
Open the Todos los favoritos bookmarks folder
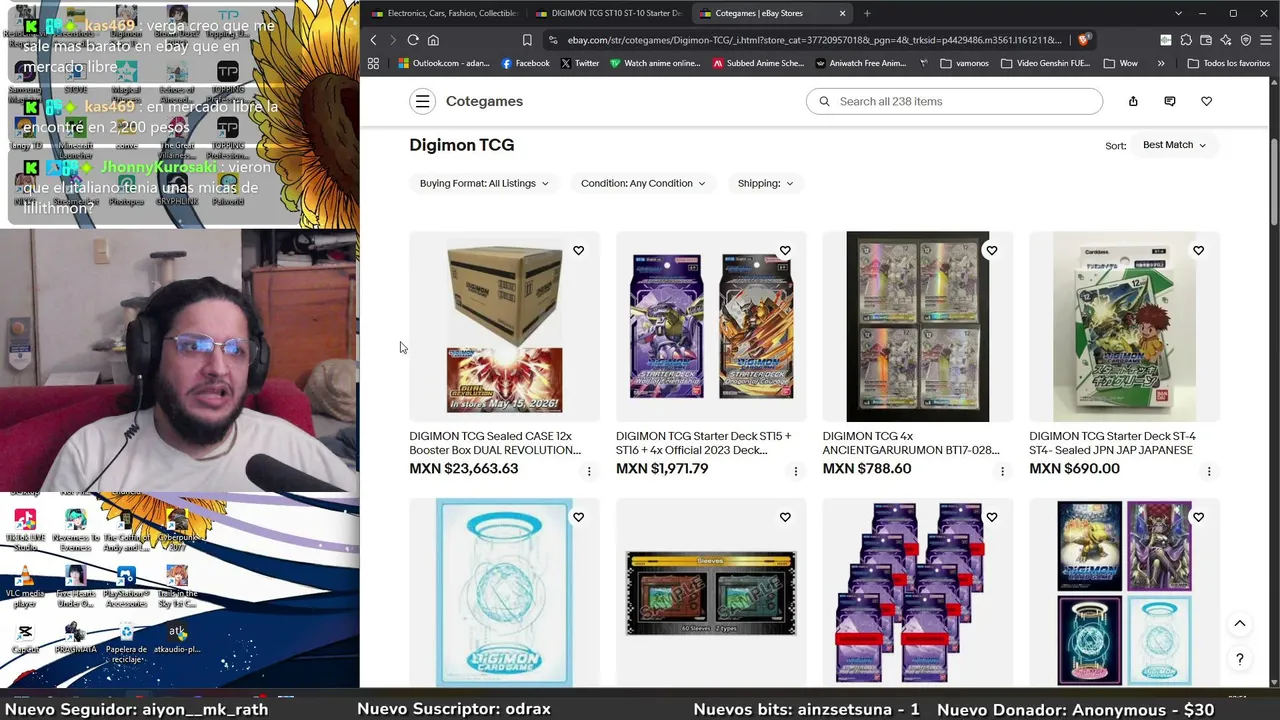click(x=1228, y=63)
